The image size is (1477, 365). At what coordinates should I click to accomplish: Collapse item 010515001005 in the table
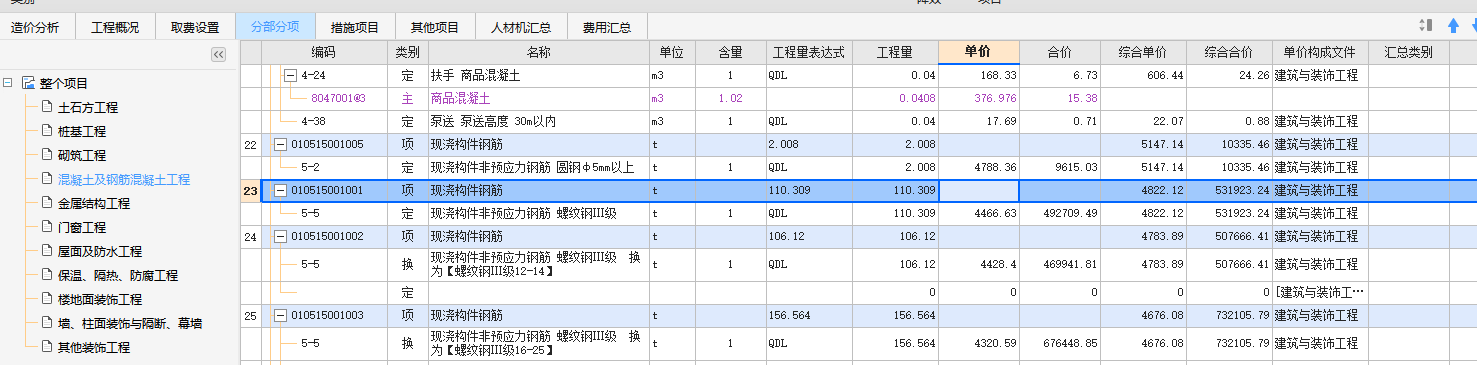click(280, 144)
